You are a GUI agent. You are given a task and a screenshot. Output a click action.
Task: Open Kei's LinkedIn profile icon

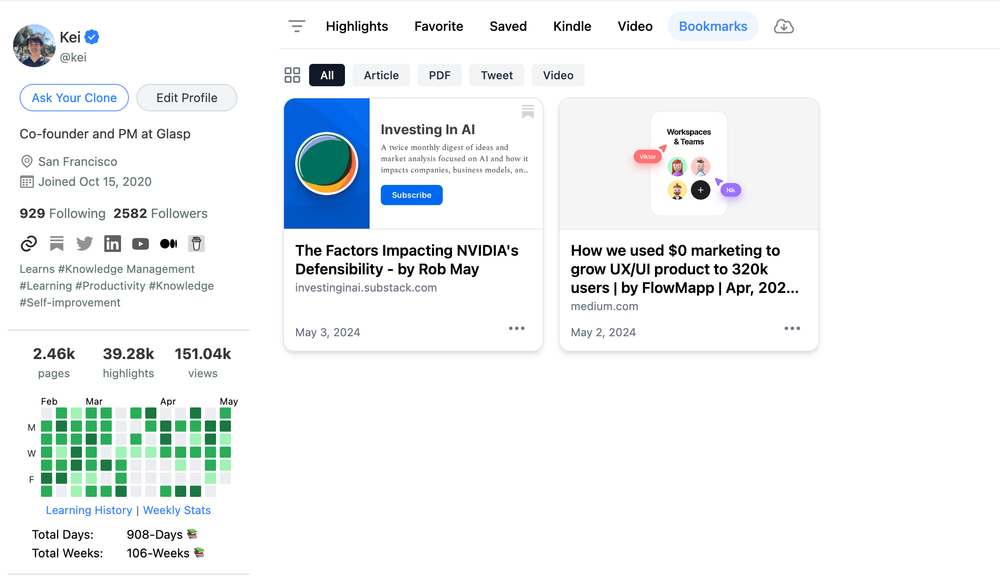(x=112, y=244)
